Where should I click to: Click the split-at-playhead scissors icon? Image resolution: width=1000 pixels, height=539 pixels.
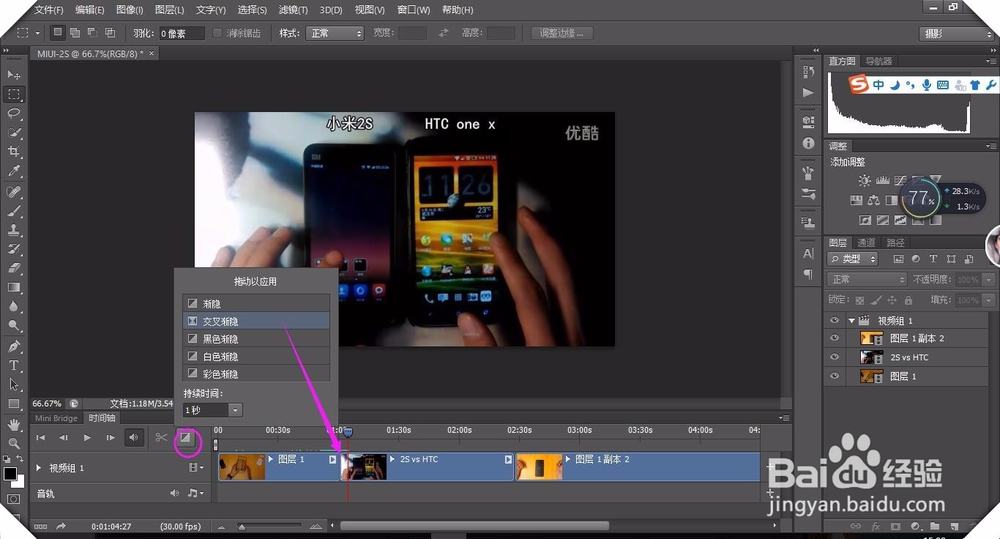click(x=161, y=438)
